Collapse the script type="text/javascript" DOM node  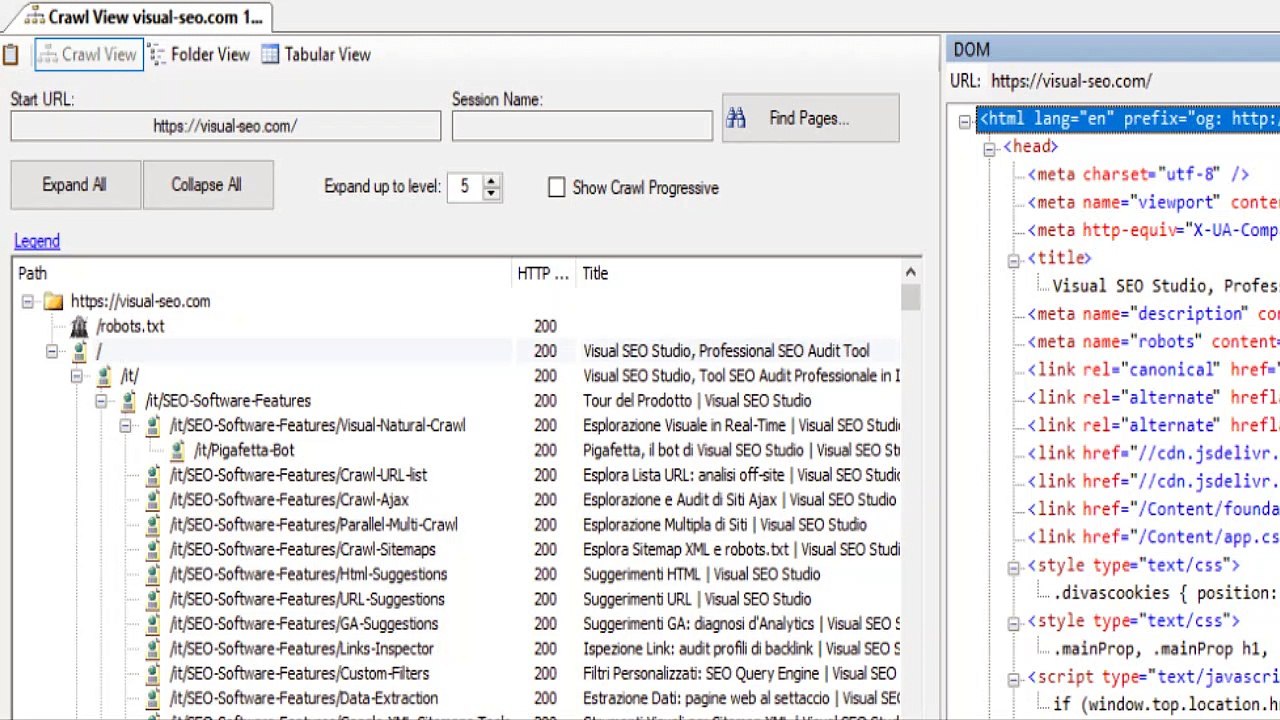(1013, 679)
